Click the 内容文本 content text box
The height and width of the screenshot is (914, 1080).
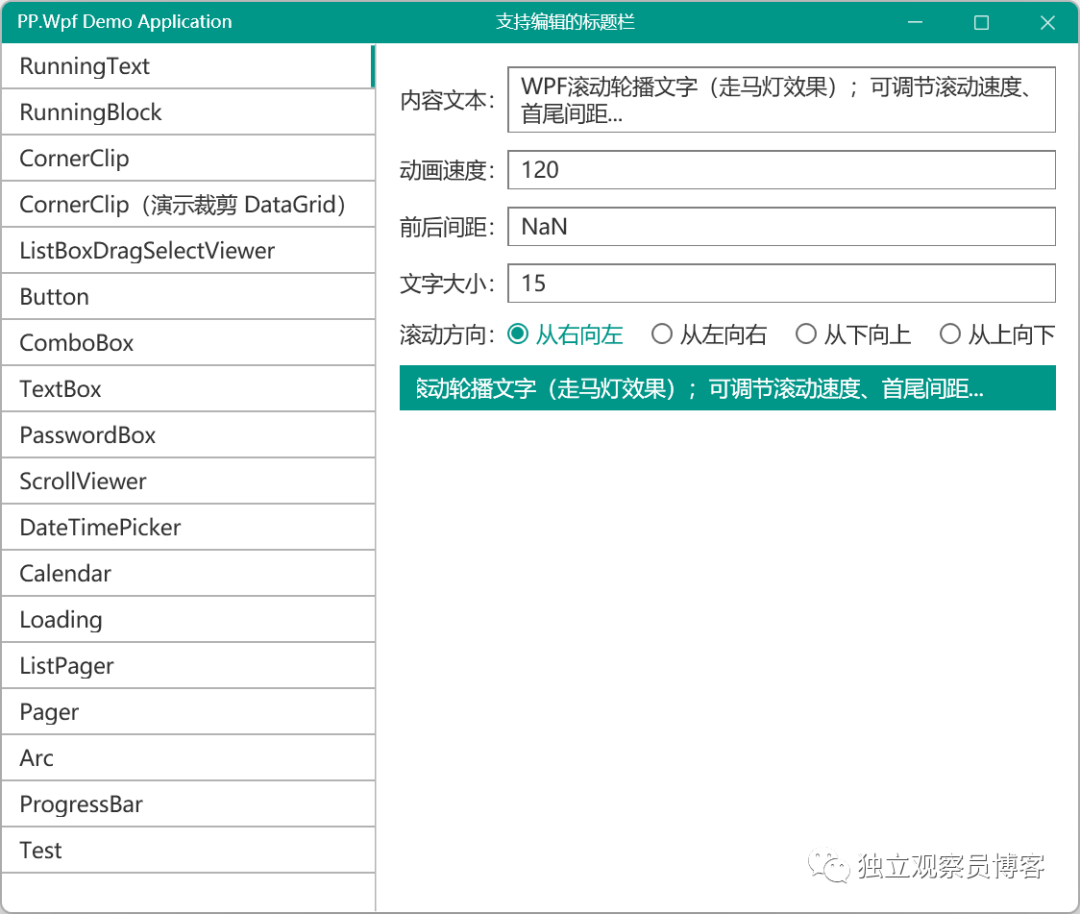click(780, 99)
